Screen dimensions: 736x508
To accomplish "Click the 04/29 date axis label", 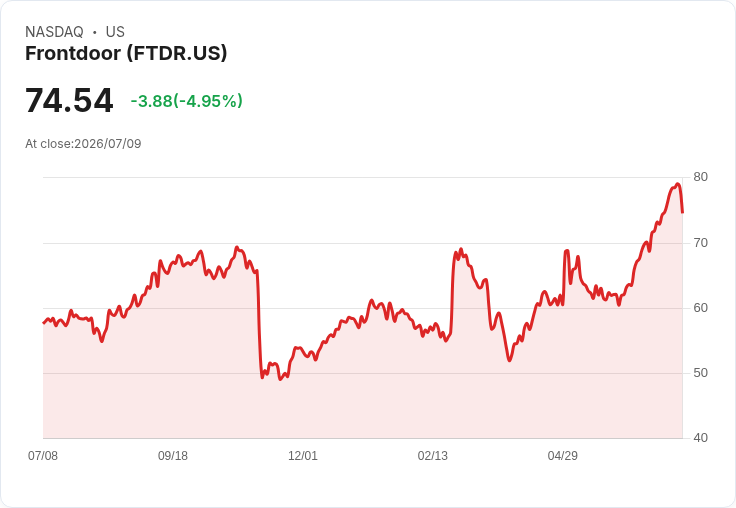I will pos(563,455).
